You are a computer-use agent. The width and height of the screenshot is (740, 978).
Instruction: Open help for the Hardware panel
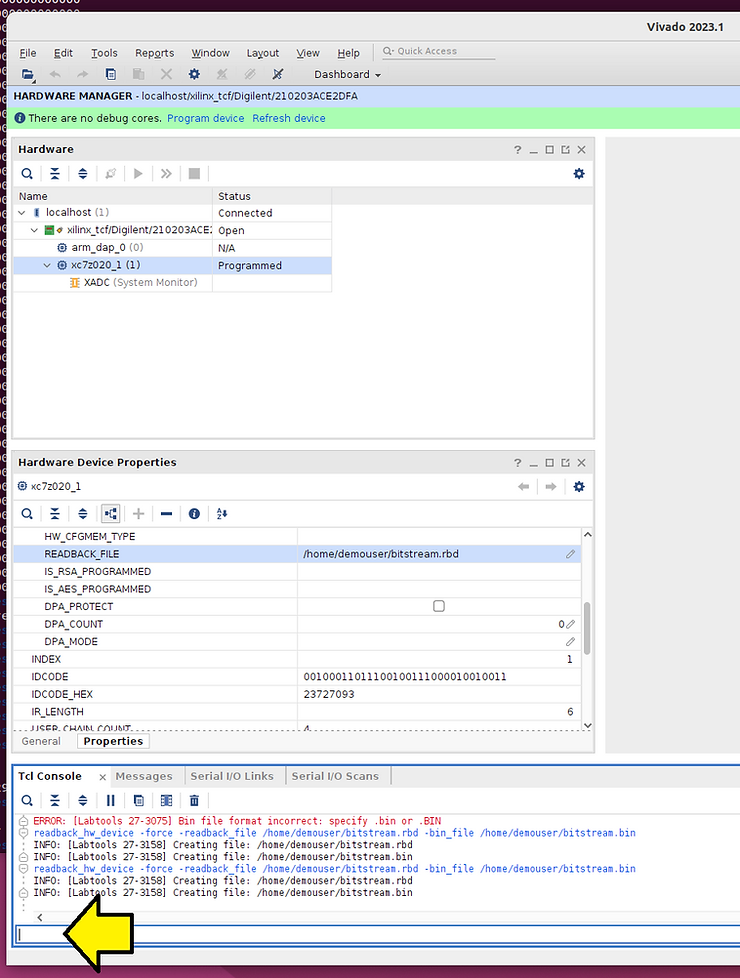517,150
